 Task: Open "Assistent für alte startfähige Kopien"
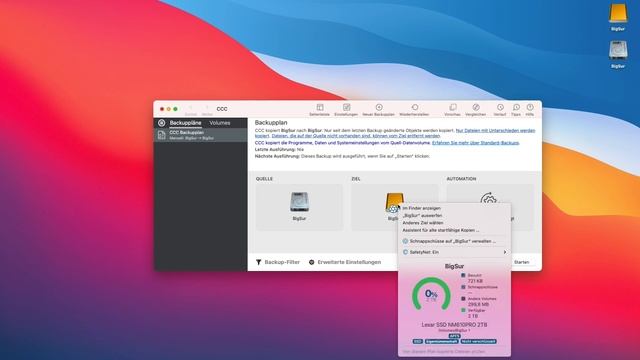click(441, 230)
